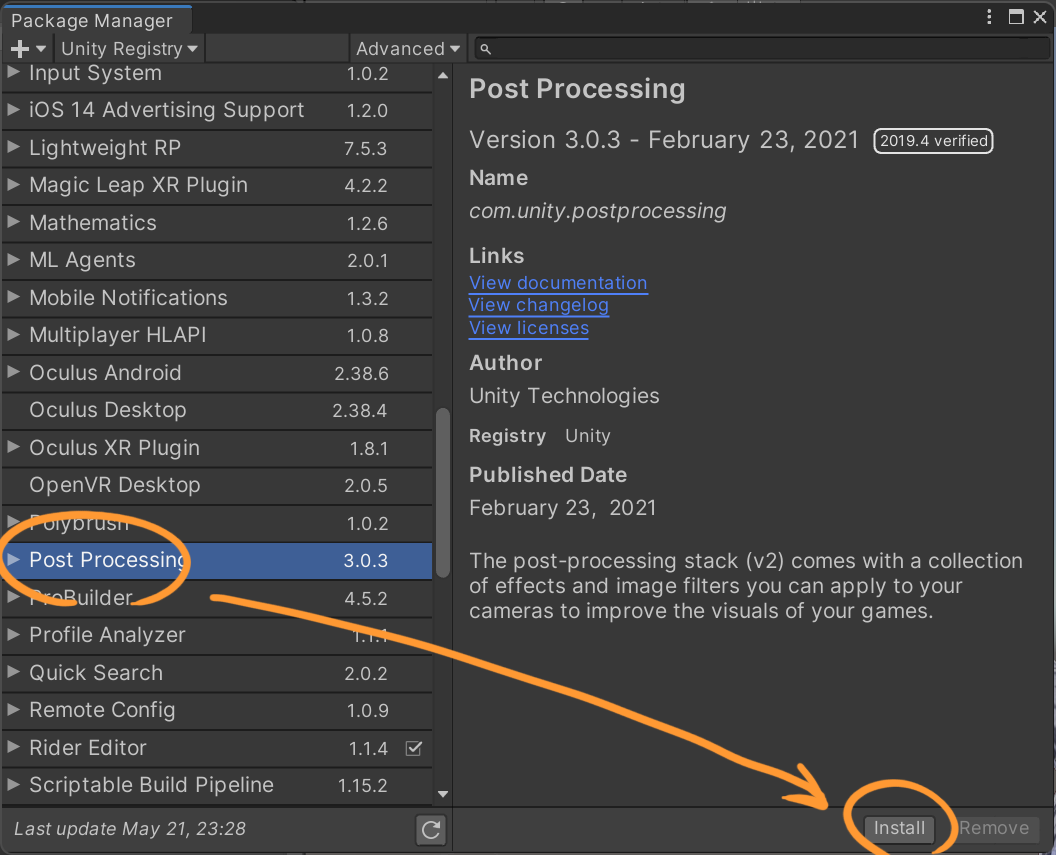The image size is (1056, 855).
Task: Select the Remote Config package row
Action: [x=217, y=710]
